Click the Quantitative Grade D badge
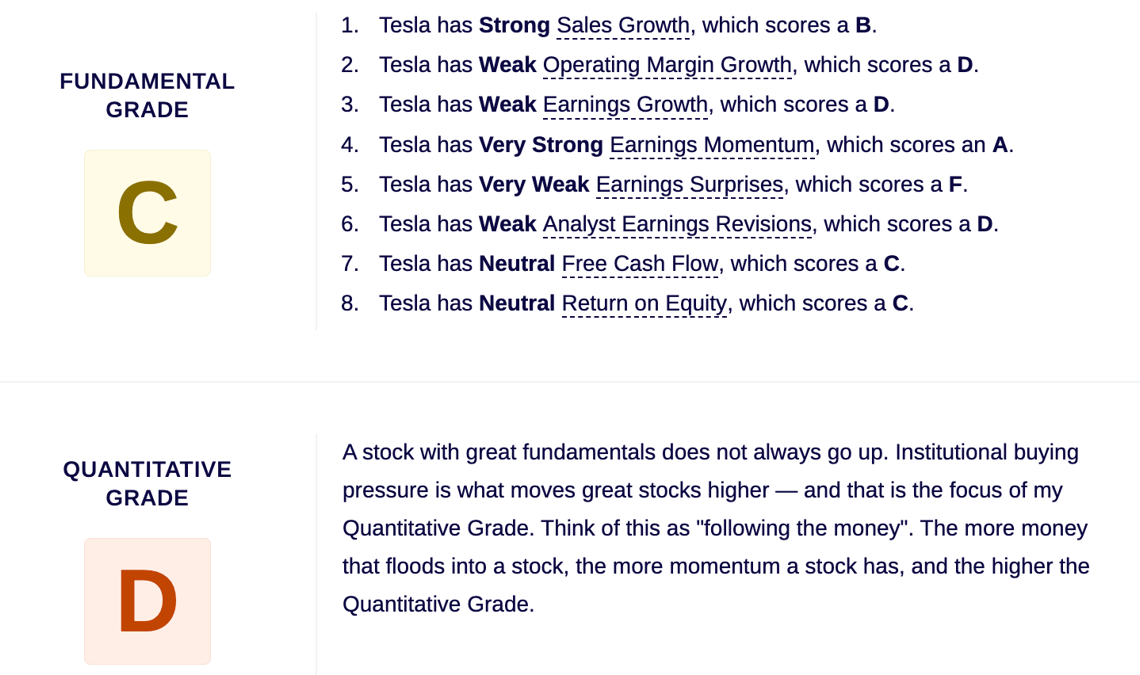Image resolution: width=1140 pixels, height=675 pixels. click(148, 602)
